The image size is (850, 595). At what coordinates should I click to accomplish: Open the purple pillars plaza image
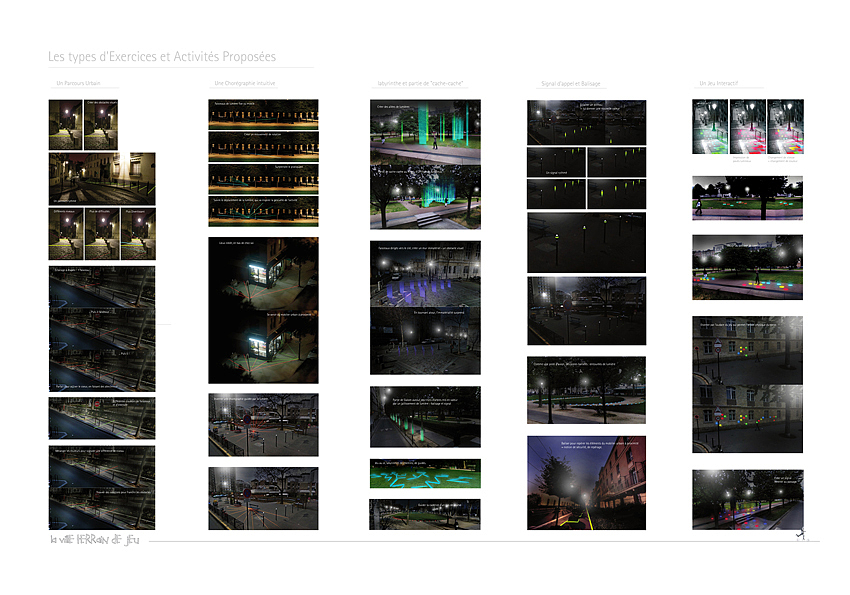[x=425, y=307]
